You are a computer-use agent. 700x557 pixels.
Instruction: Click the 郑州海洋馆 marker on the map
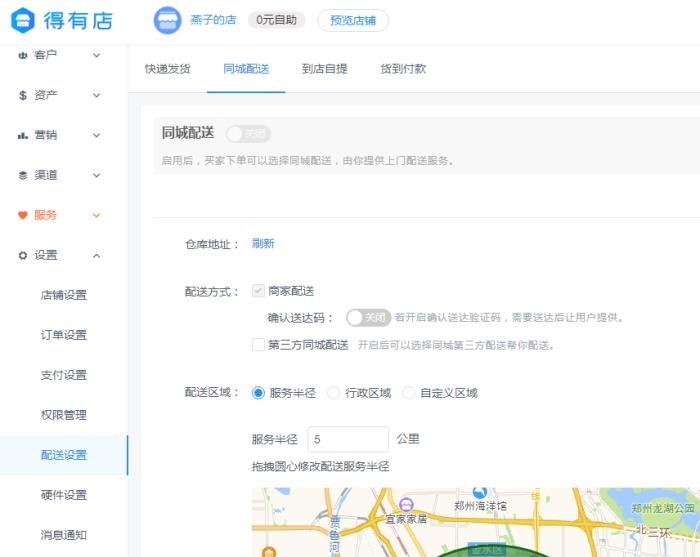[x=480, y=492]
